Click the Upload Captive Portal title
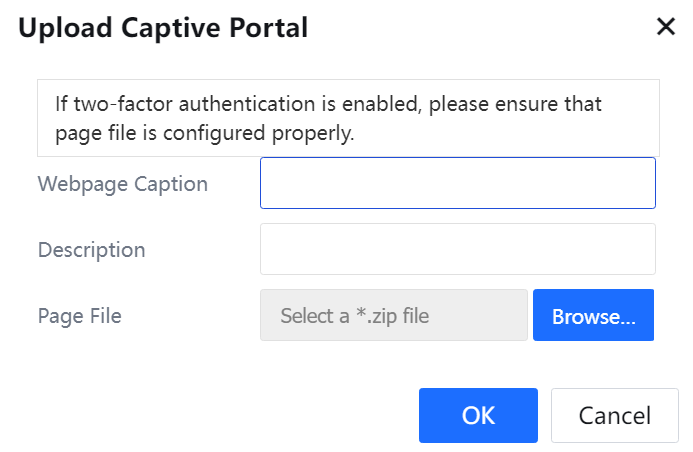Viewport: 693px width, 452px height. click(x=163, y=28)
